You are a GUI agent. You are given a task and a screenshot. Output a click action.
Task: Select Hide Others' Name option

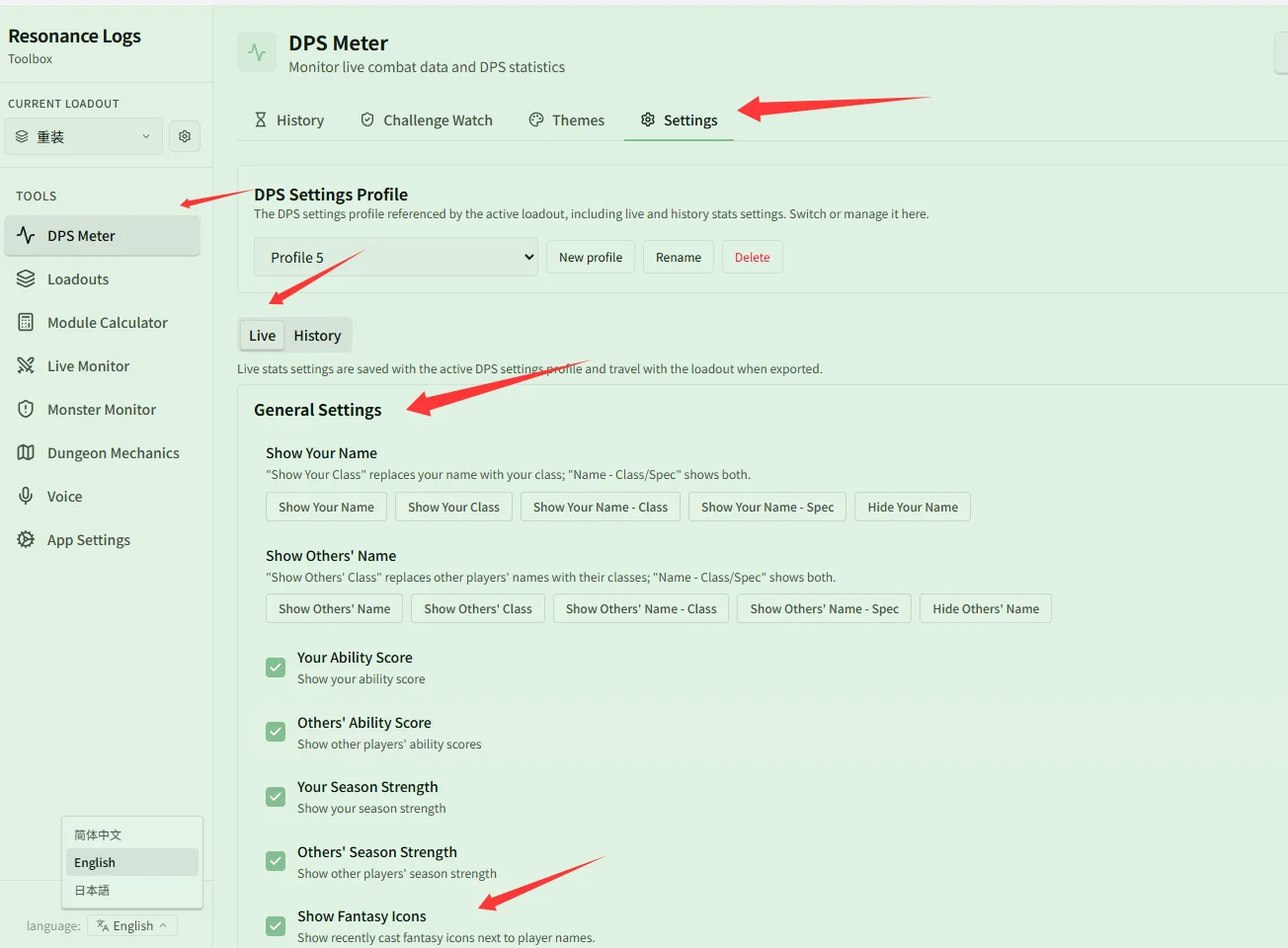point(986,608)
